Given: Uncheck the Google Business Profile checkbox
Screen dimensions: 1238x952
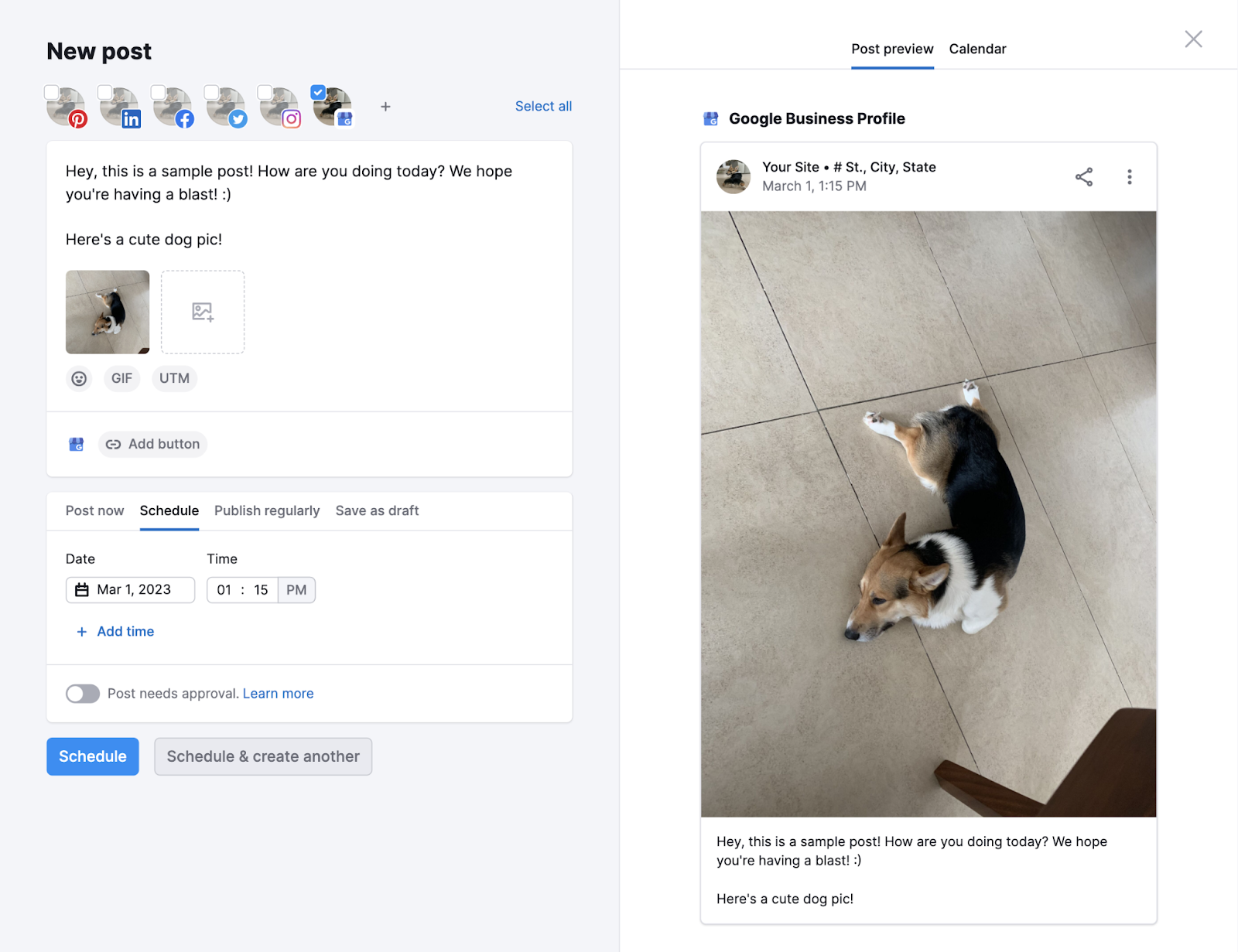Looking at the screenshot, I should tap(317, 91).
